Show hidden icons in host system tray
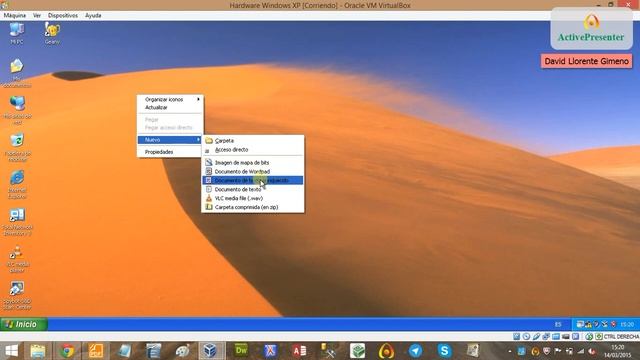This screenshot has height=360, width=640. pyautogui.click(x=510, y=351)
